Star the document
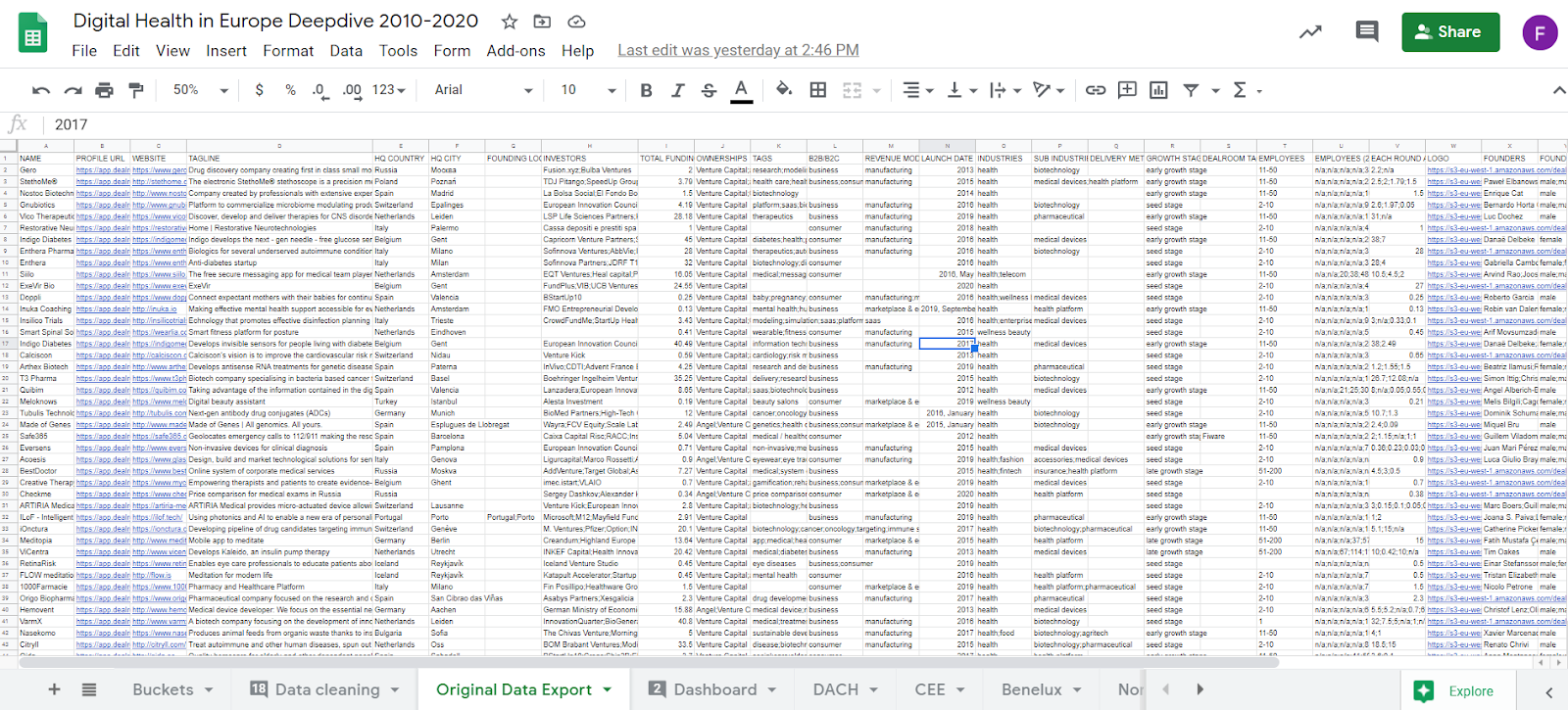1568x710 pixels. 510,22
